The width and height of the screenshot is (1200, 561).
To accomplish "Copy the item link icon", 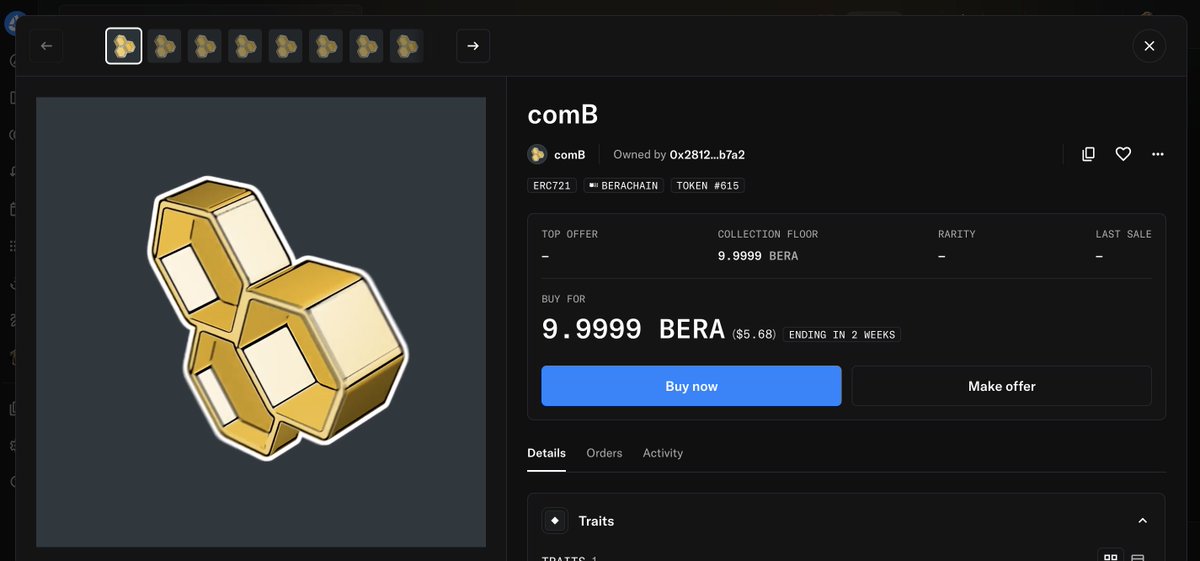I will (x=1089, y=154).
